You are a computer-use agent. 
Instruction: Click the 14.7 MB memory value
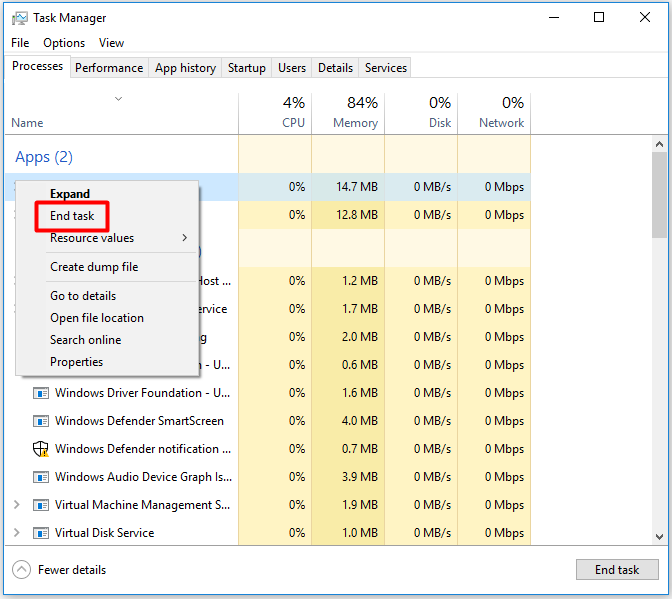tap(357, 187)
